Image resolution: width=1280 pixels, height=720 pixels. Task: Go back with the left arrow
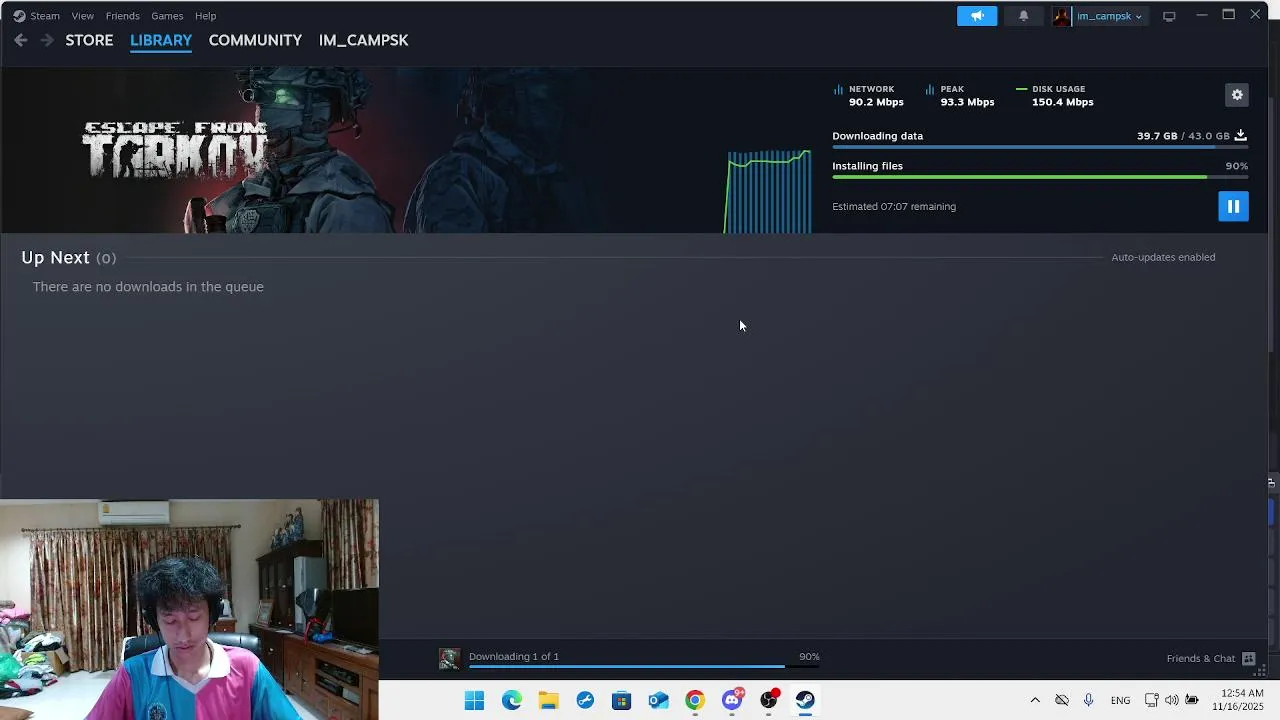point(21,40)
